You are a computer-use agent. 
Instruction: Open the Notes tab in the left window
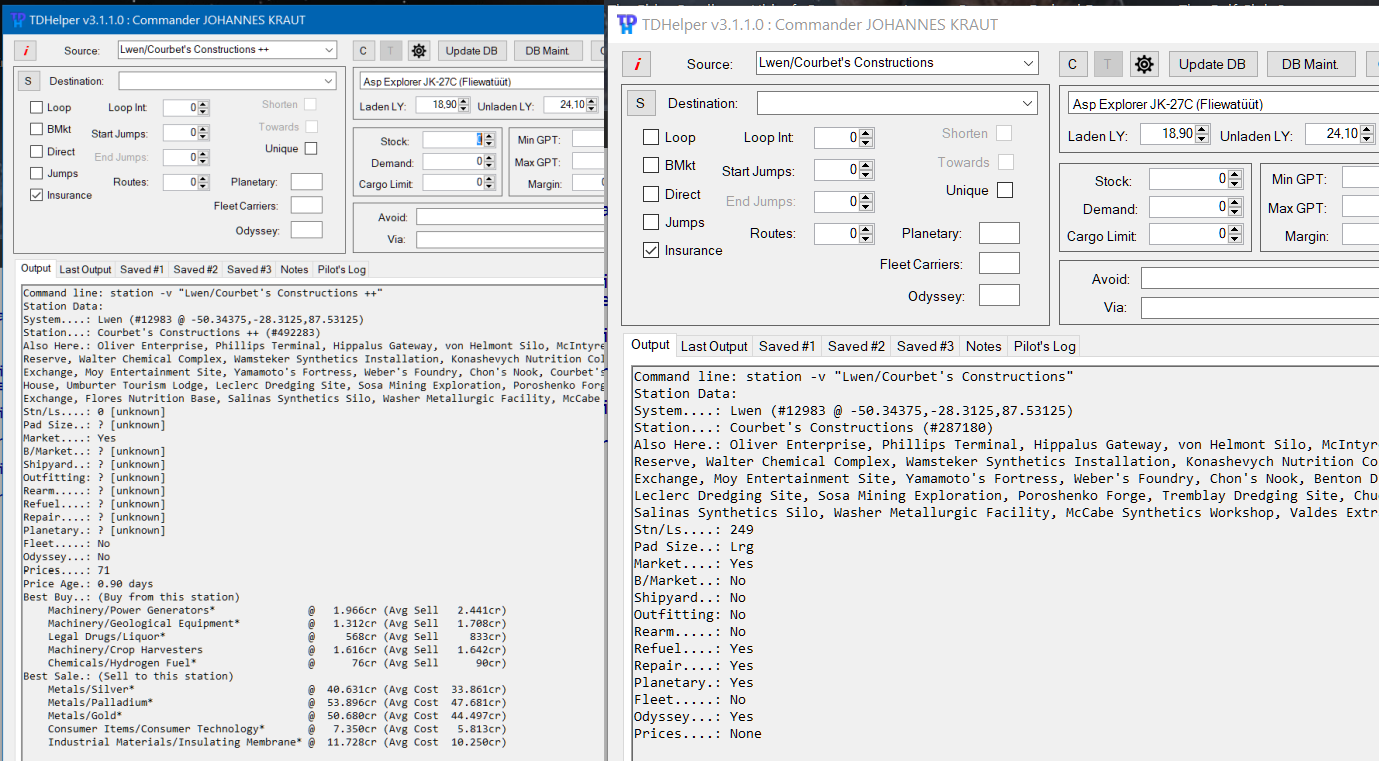tap(294, 269)
